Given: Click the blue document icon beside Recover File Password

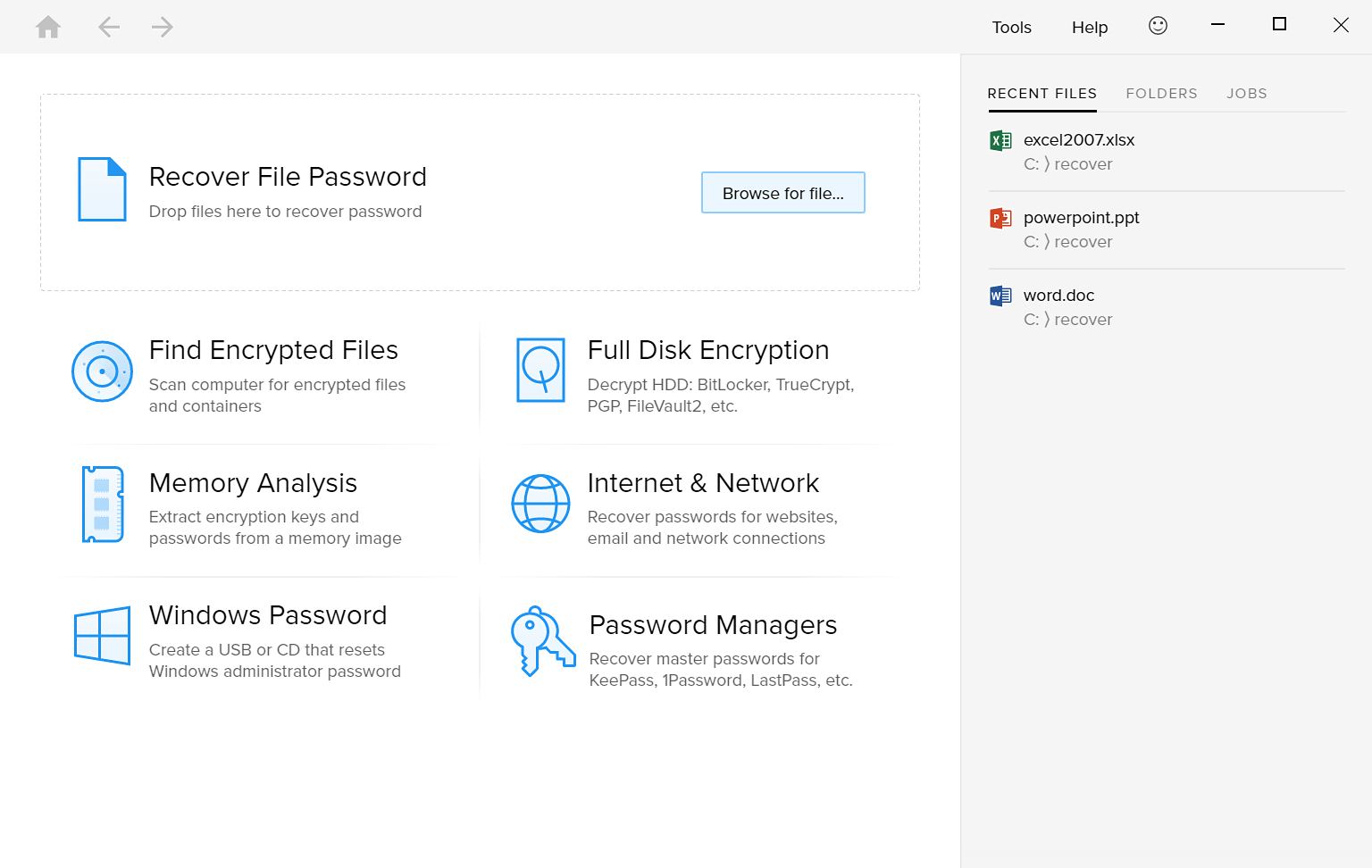Looking at the screenshot, I should (x=102, y=189).
